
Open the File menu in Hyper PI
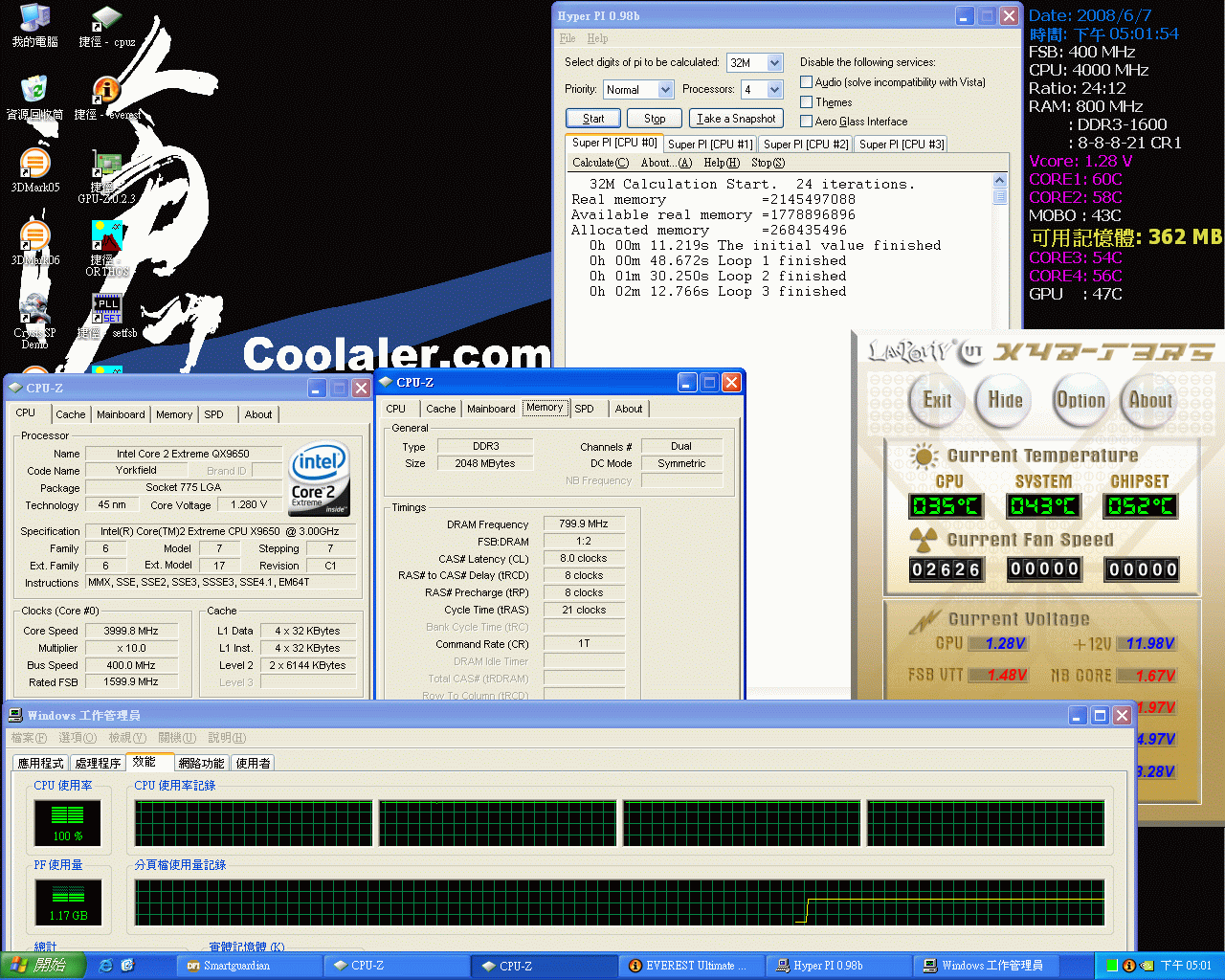568,38
